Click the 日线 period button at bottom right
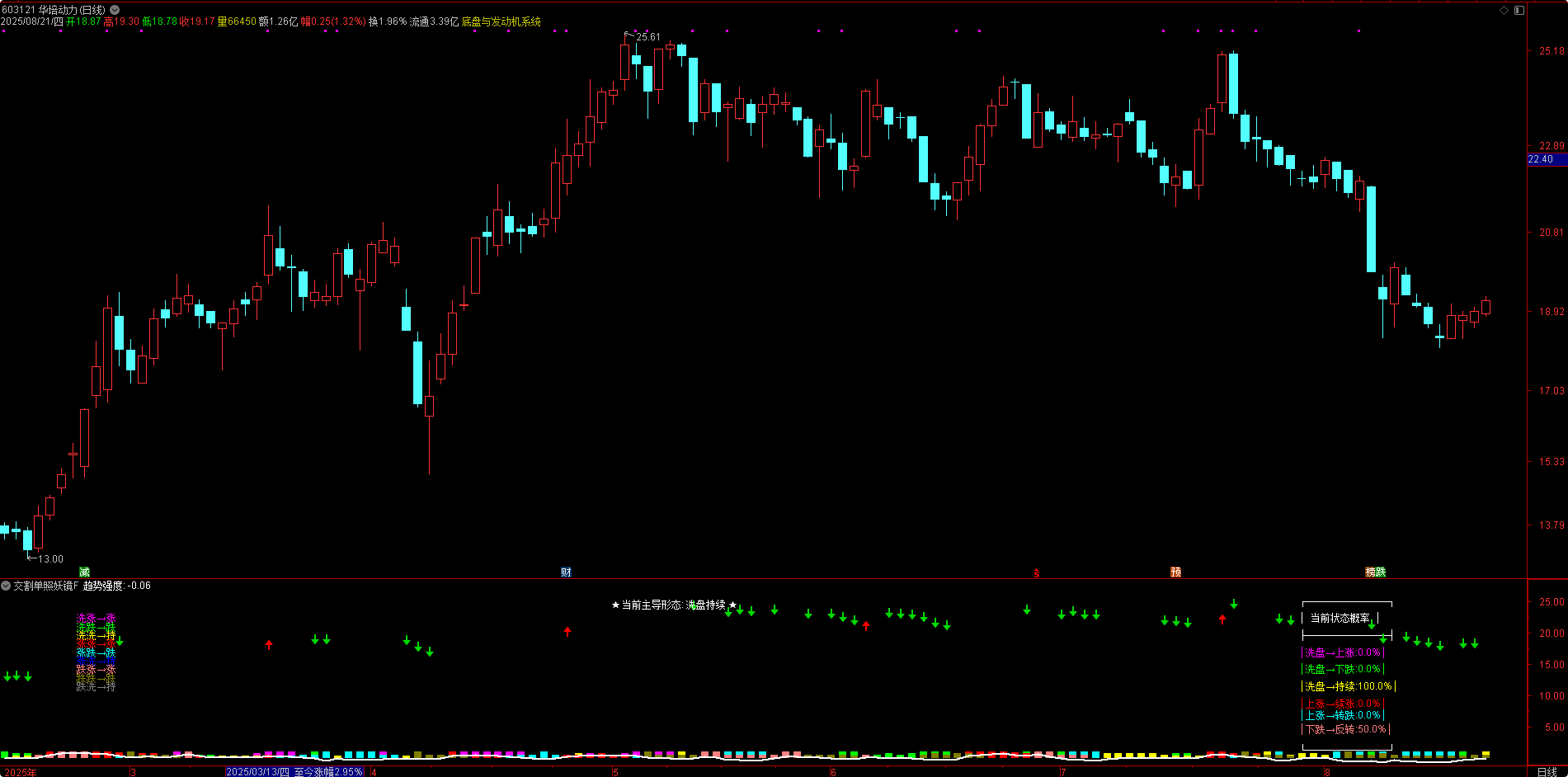 1547,772
